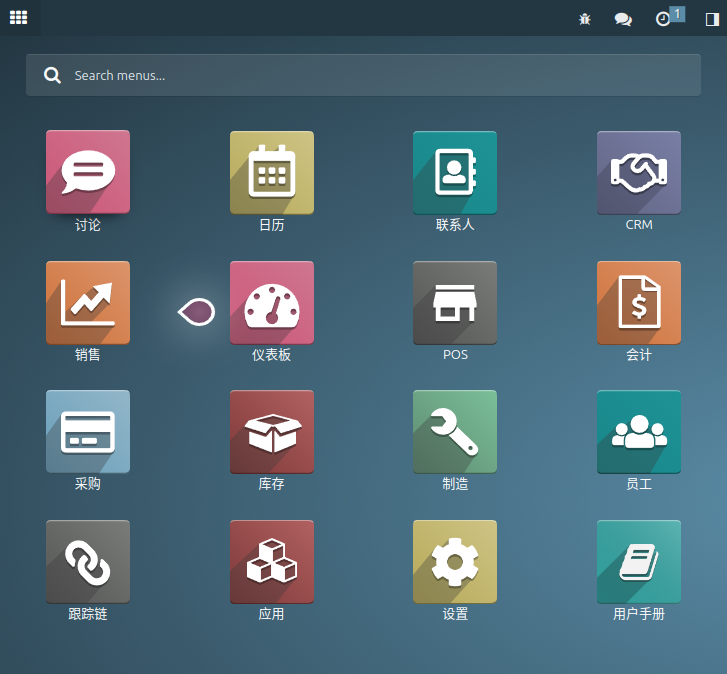Launch the 仪表板 dashboard app
This screenshot has height=674, width=727.
coord(272,302)
